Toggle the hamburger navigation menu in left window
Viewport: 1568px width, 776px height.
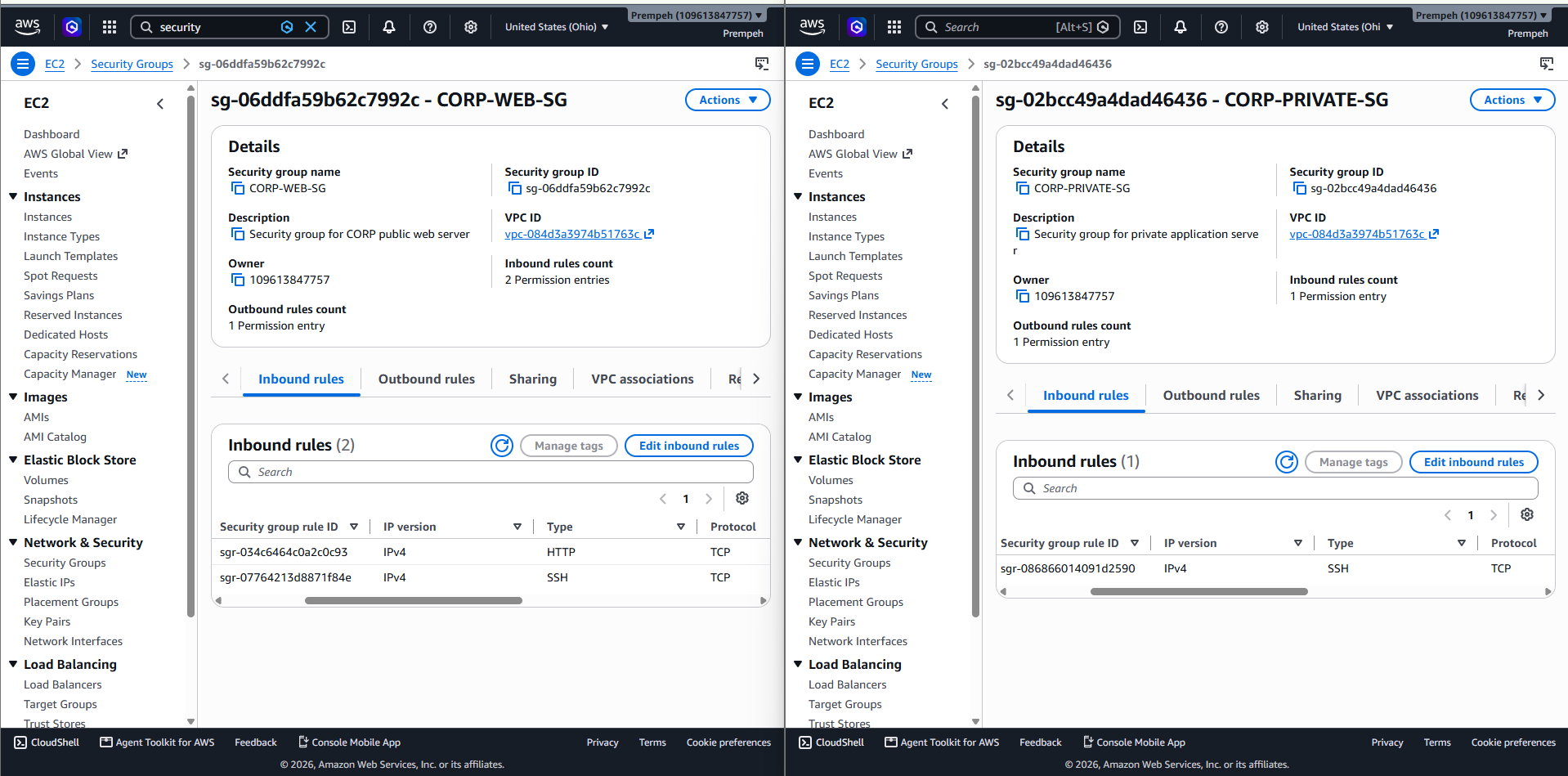pos(23,64)
